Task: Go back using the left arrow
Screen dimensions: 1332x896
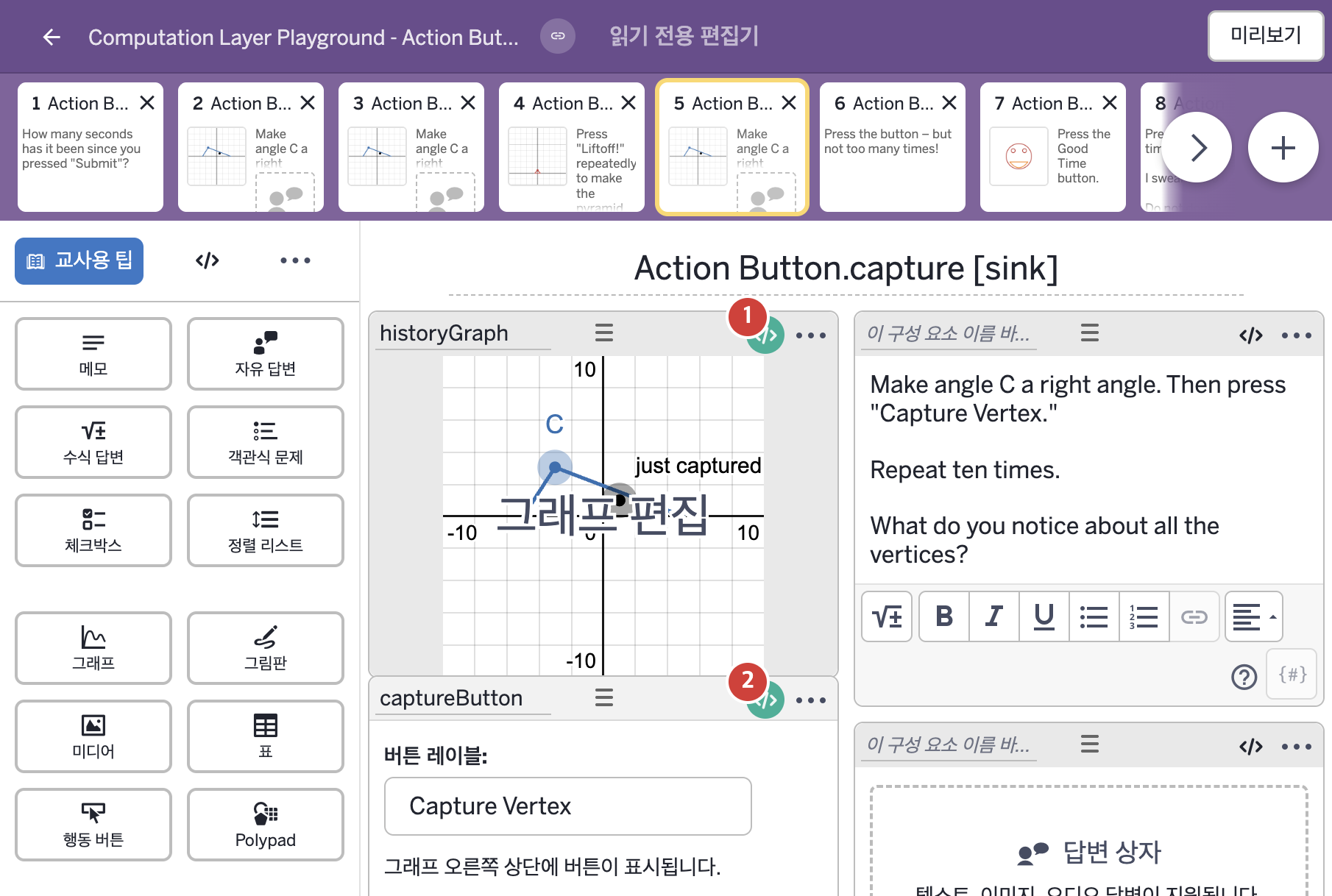Action: click(52, 37)
